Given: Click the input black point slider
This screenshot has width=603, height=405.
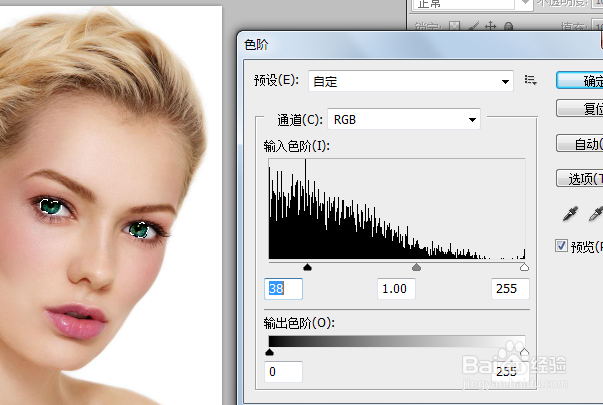Looking at the screenshot, I should click(x=307, y=267).
